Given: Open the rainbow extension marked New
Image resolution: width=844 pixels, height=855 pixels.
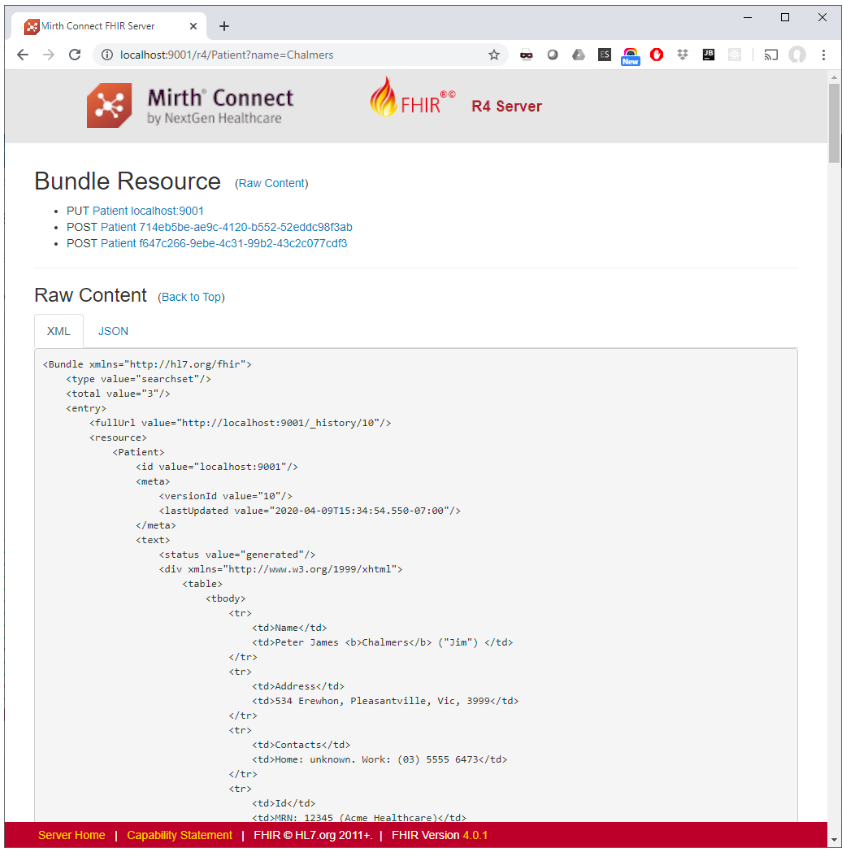Looking at the screenshot, I should pos(630,56).
